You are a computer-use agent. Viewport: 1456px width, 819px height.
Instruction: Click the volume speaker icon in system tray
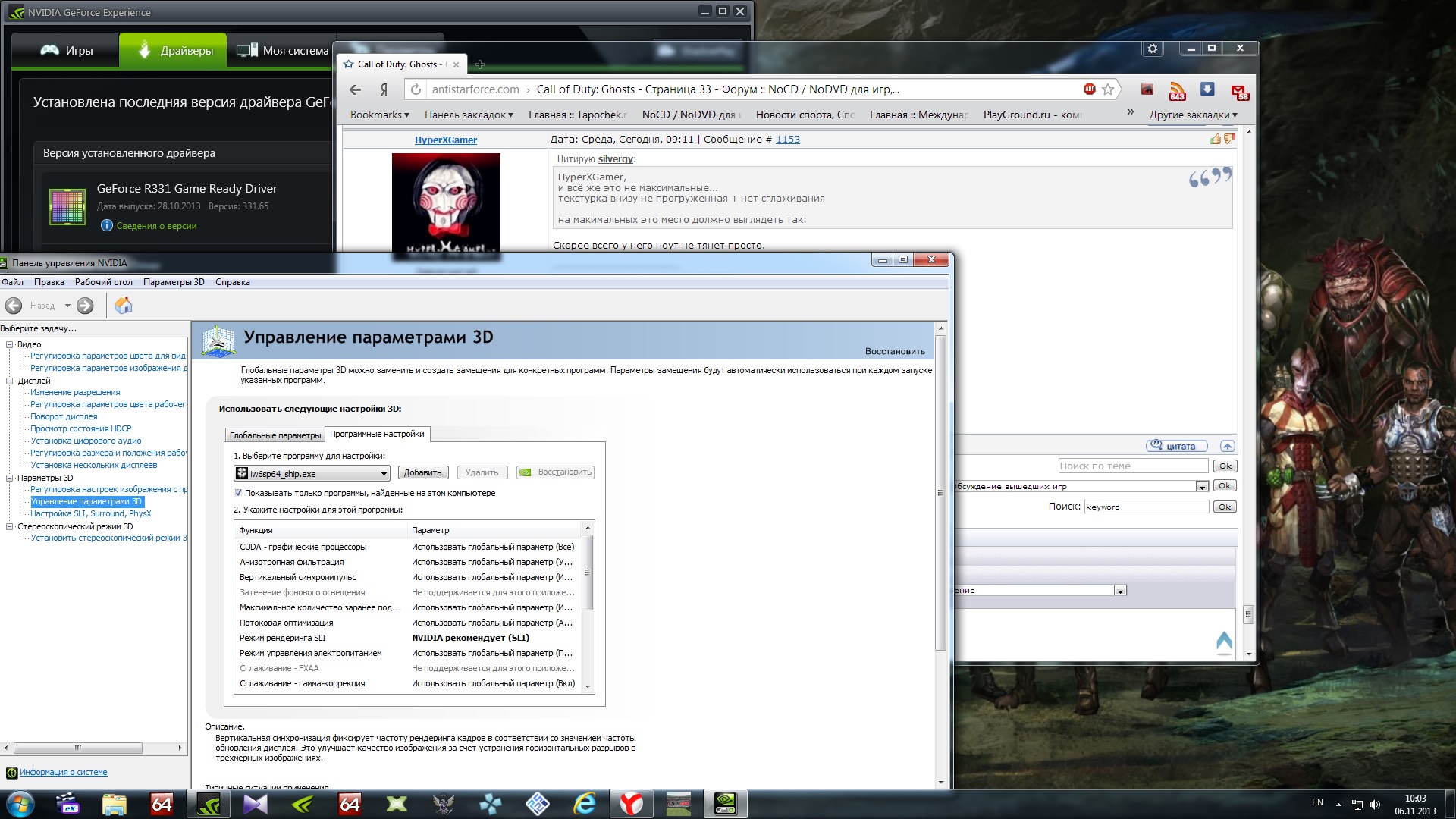point(1375,804)
